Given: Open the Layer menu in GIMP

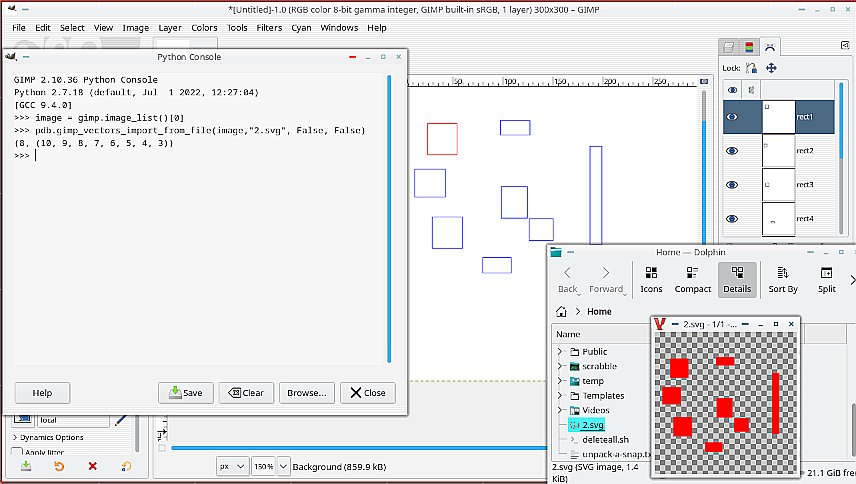Looking at the screenshot, I should (170, 28).
